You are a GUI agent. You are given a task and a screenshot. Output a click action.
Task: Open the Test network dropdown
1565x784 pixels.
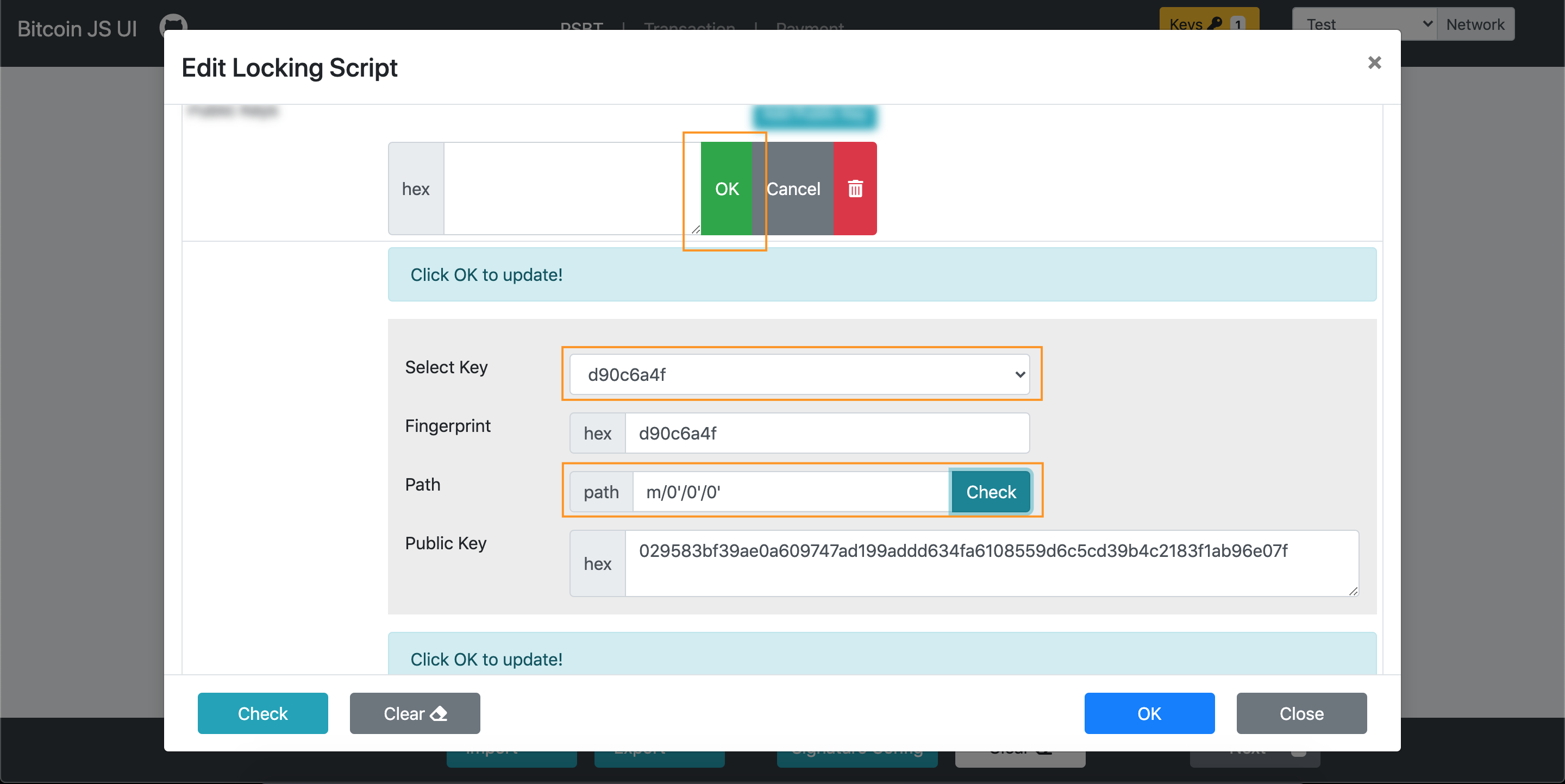(1364, 24)
